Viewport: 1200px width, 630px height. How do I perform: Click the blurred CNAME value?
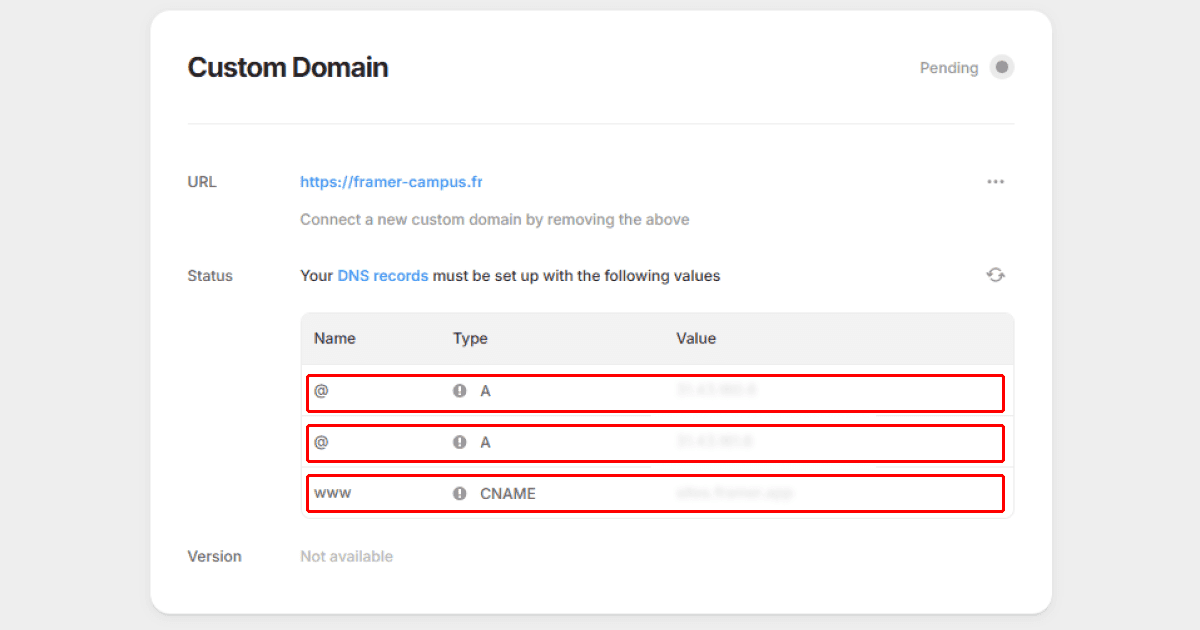[x=735, y=493]
